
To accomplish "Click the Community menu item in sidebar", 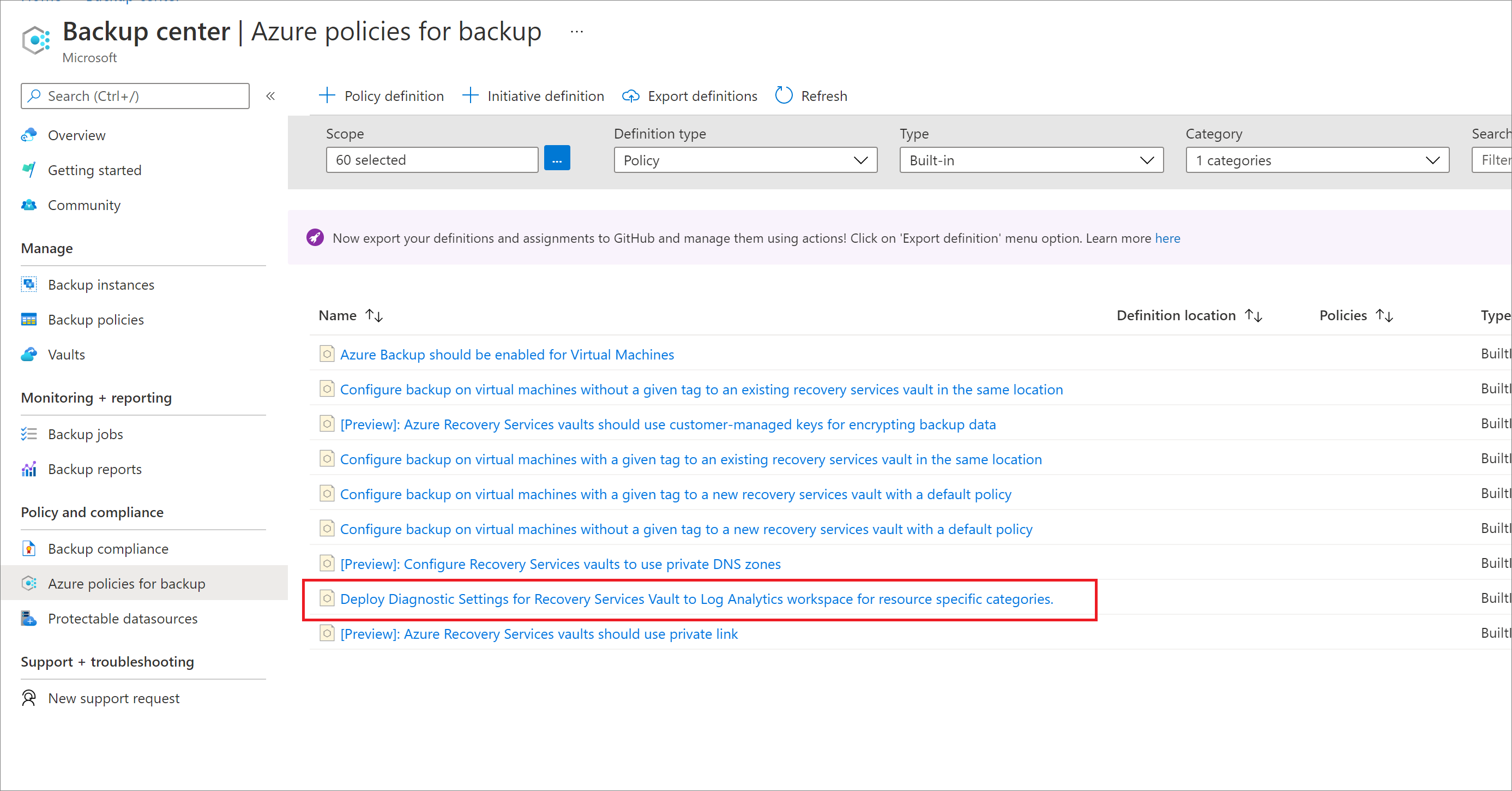I will pyautogui.click(x=85, y=205).
